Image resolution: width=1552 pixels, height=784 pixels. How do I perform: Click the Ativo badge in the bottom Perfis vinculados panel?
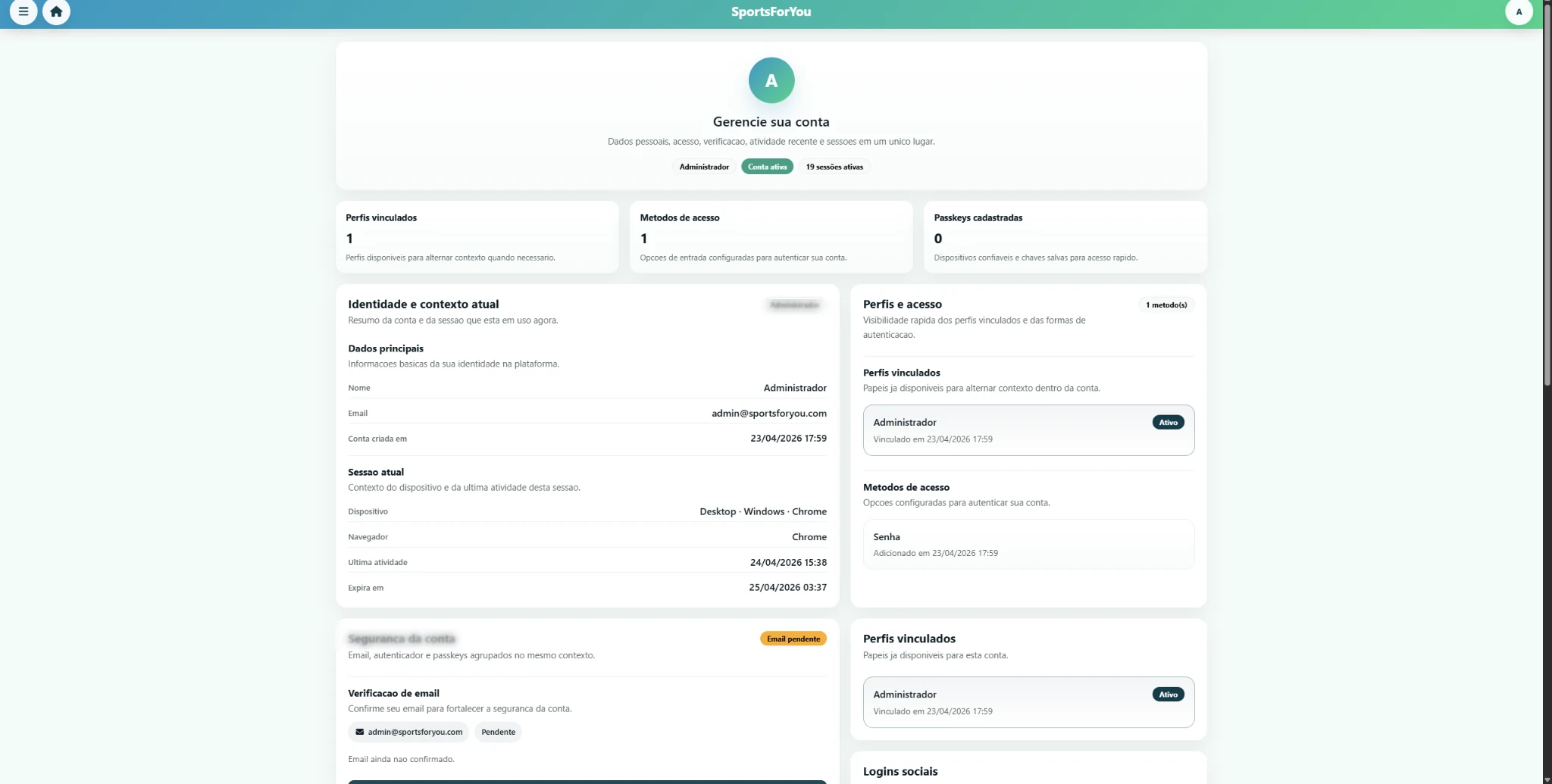point(1168,695)
